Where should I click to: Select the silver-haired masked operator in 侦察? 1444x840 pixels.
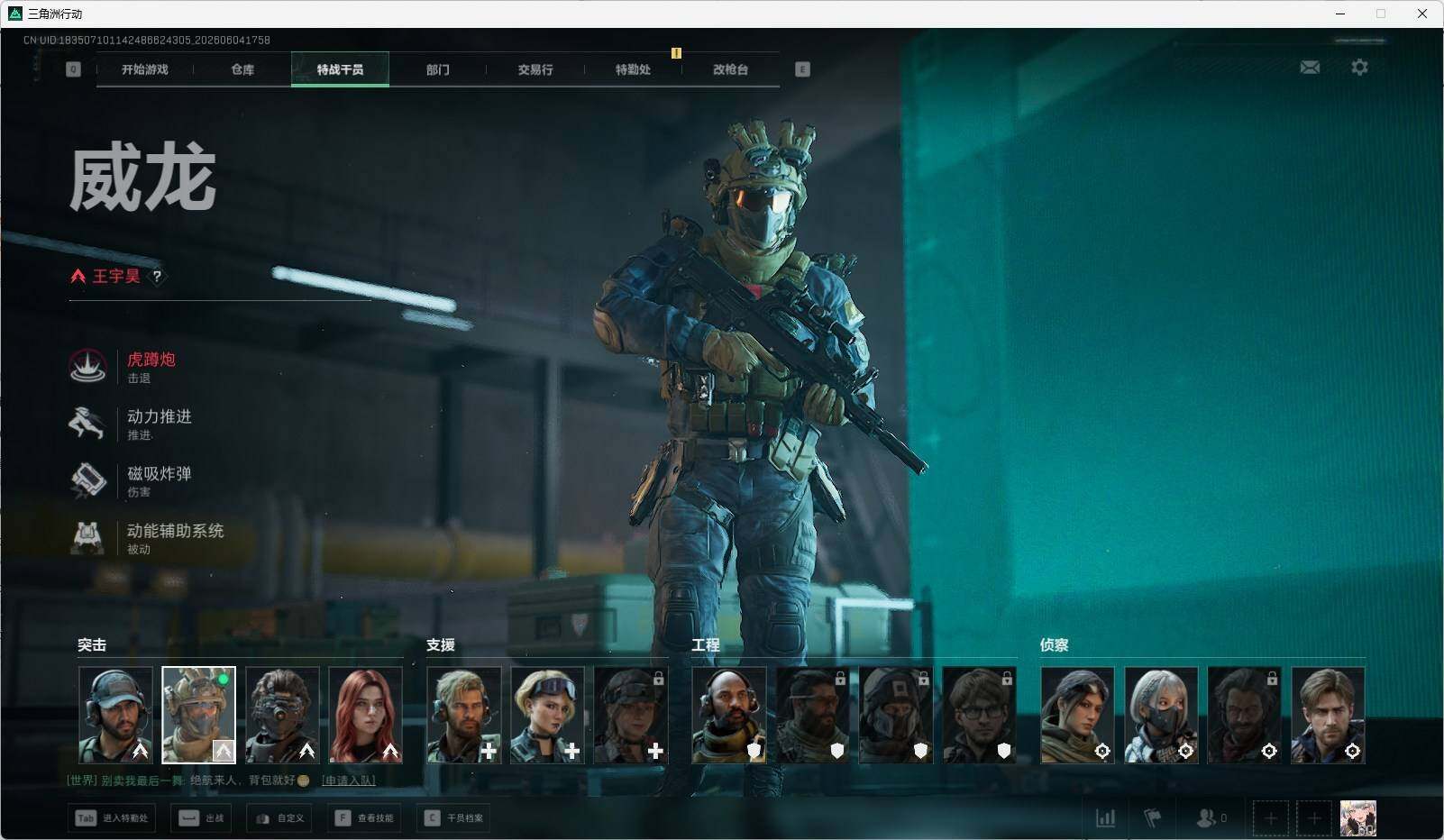coord(1161,716)
